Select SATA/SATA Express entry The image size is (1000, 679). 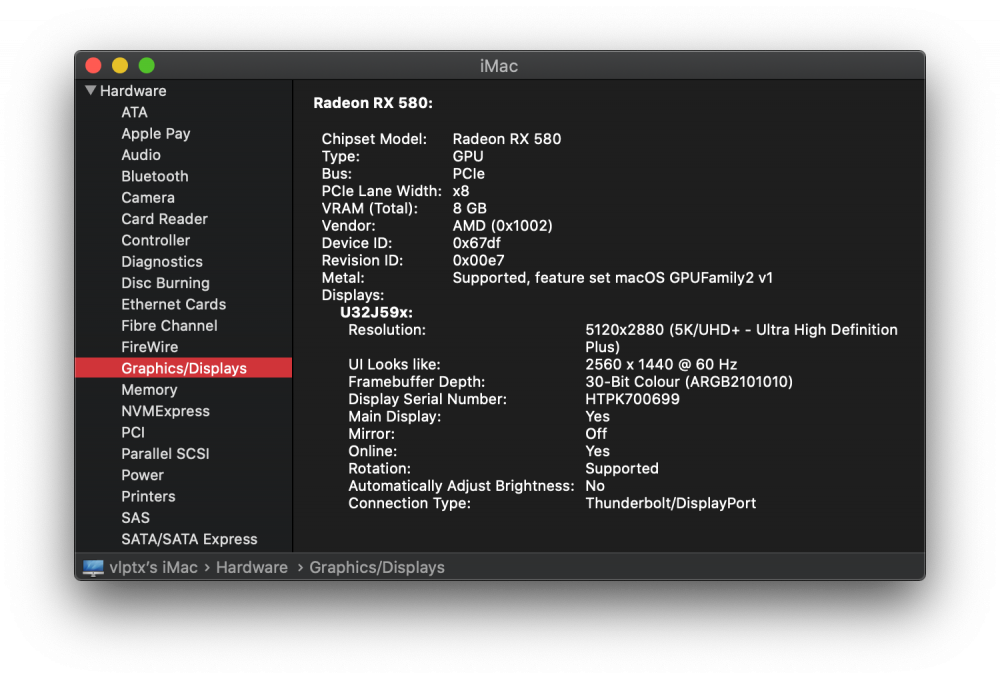pos(189,539)
